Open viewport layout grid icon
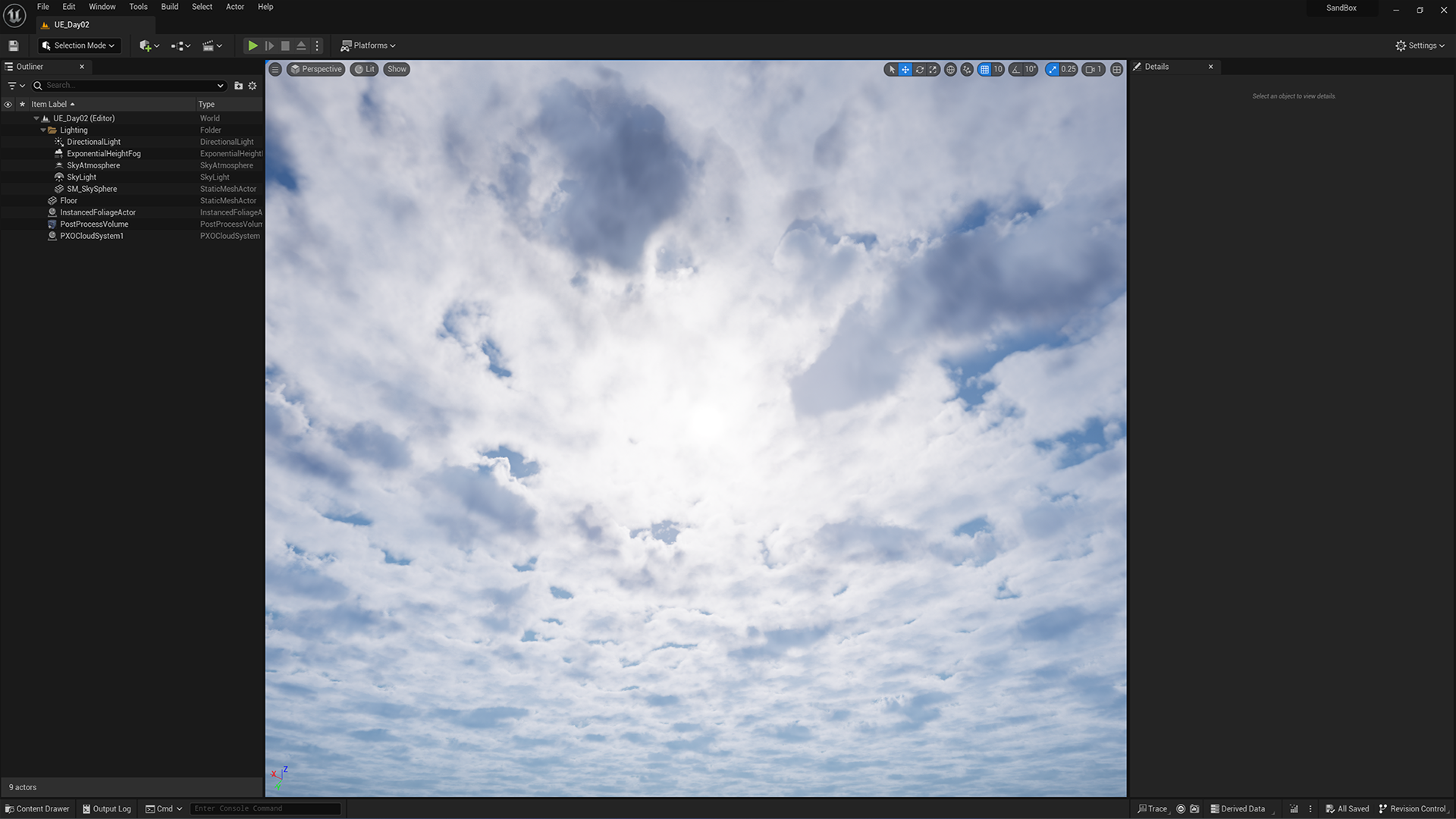1456x819 pixels. (1116, 69)
